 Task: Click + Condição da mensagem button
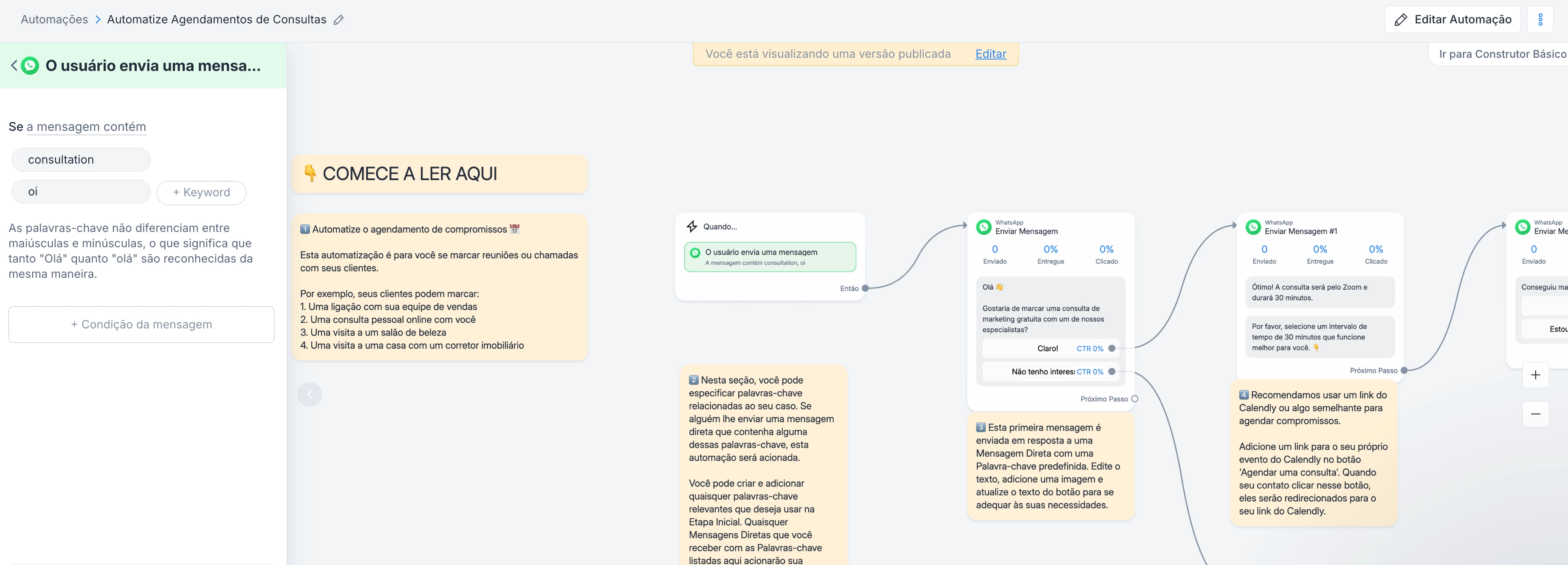tap(141, 325)
